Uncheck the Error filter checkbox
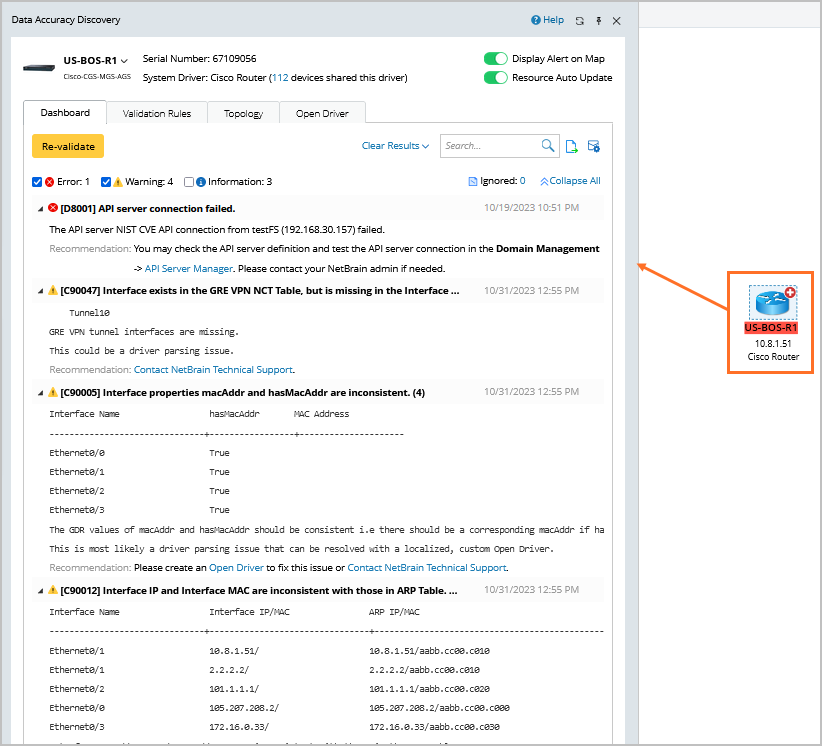 pos(37,182)
